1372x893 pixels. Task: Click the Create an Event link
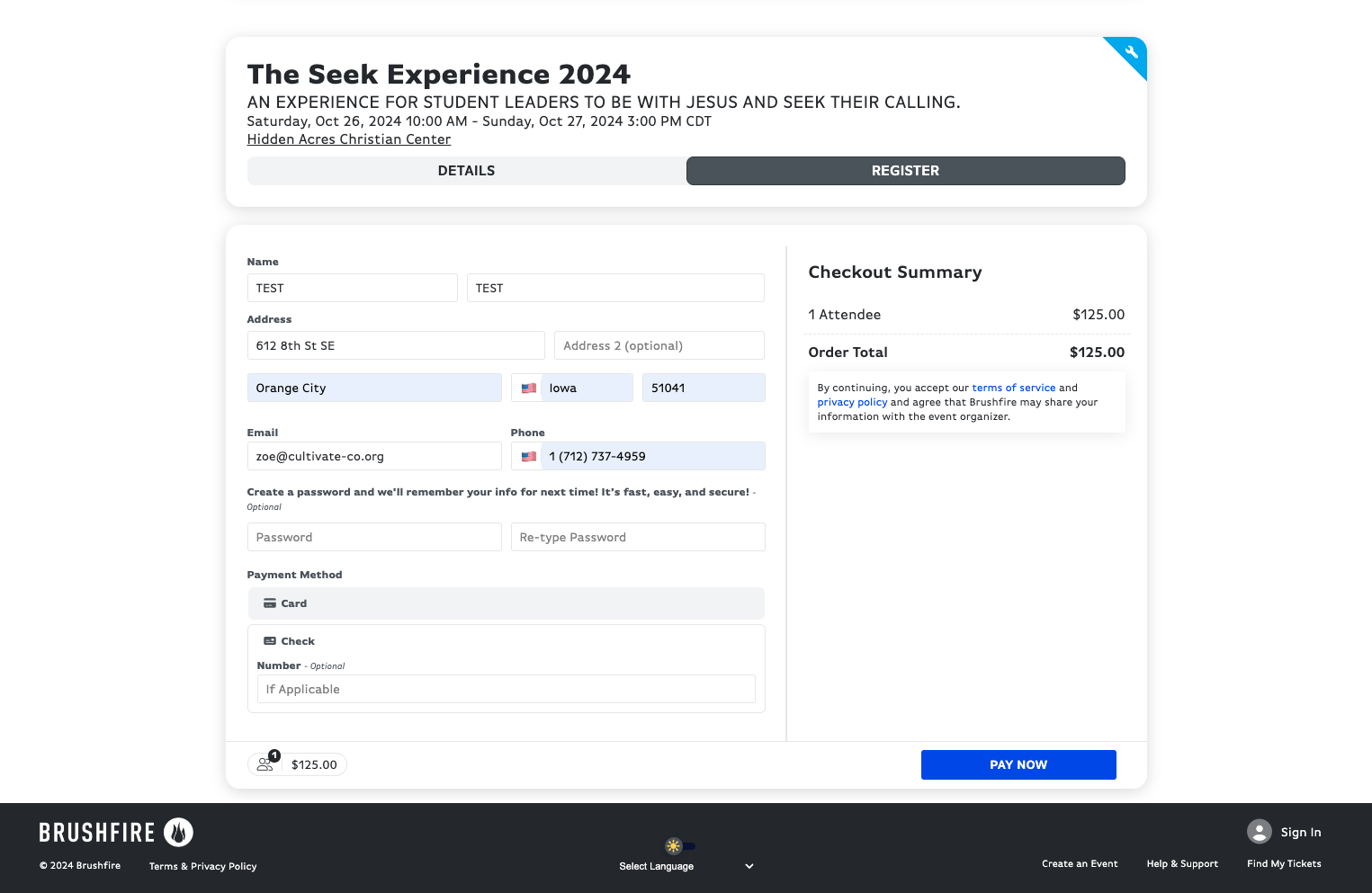[1080, 864]
